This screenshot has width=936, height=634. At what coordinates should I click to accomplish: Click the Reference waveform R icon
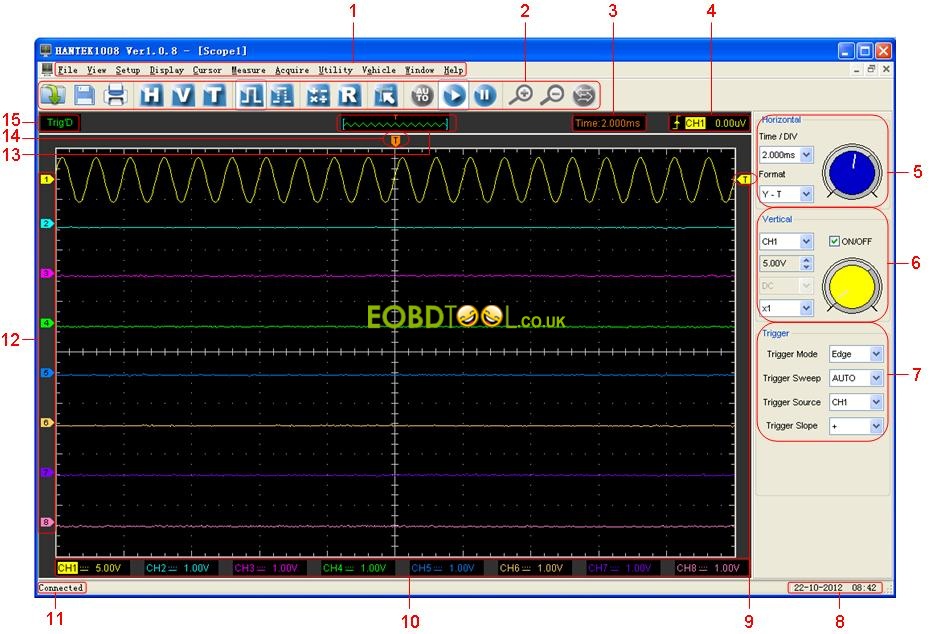click(349, 95)
